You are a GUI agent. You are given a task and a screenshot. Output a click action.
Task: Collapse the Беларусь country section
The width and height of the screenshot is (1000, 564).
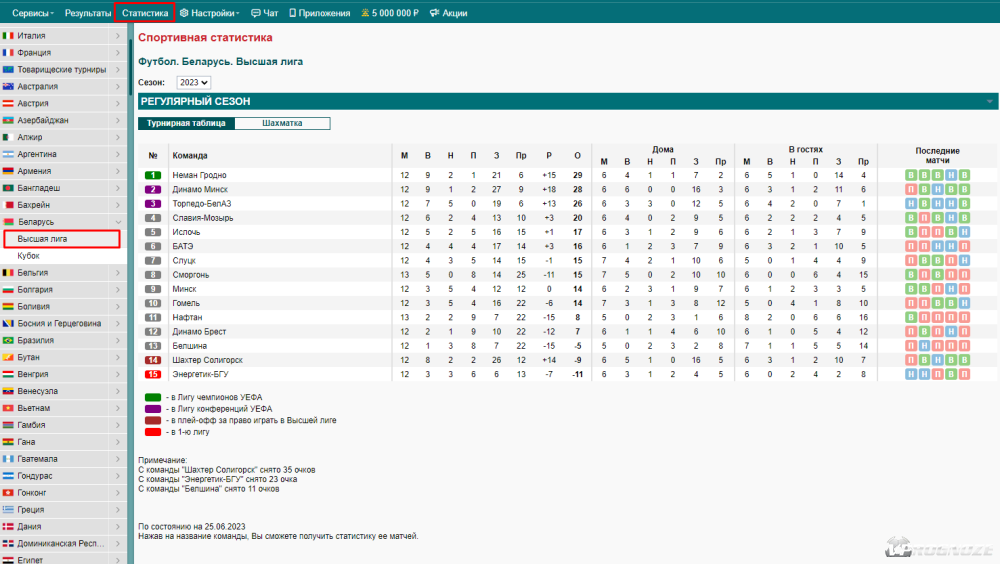click(x=118, y=222)
